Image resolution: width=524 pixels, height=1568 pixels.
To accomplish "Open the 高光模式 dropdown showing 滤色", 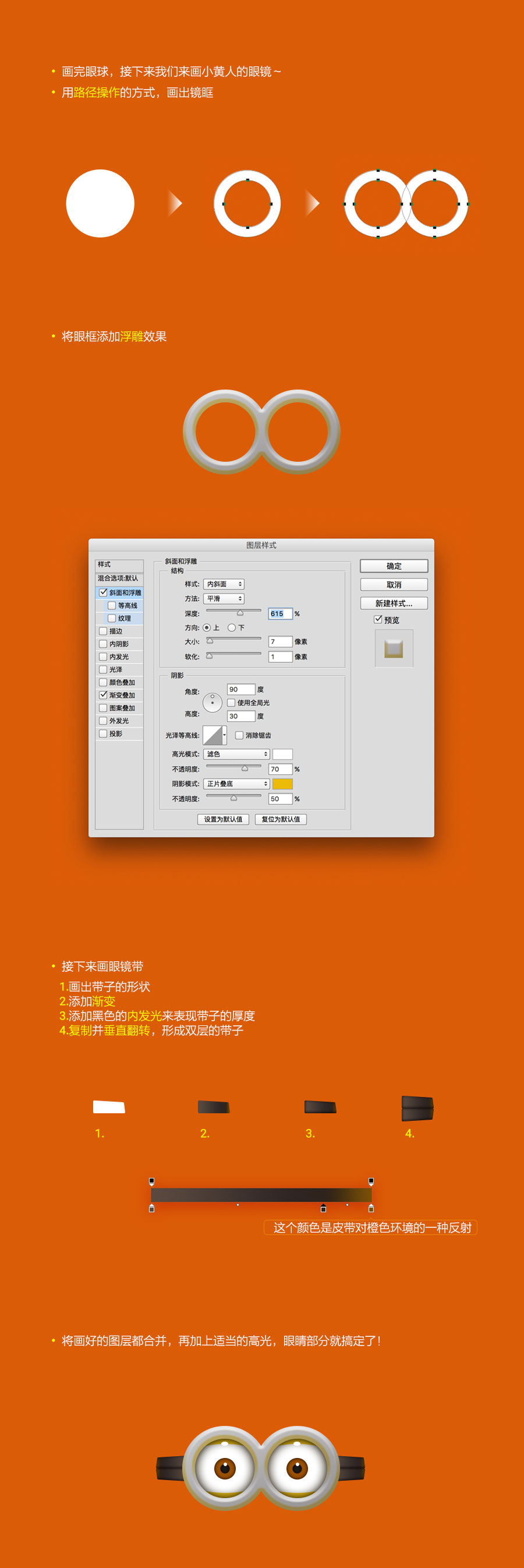I will coord(236,754).
